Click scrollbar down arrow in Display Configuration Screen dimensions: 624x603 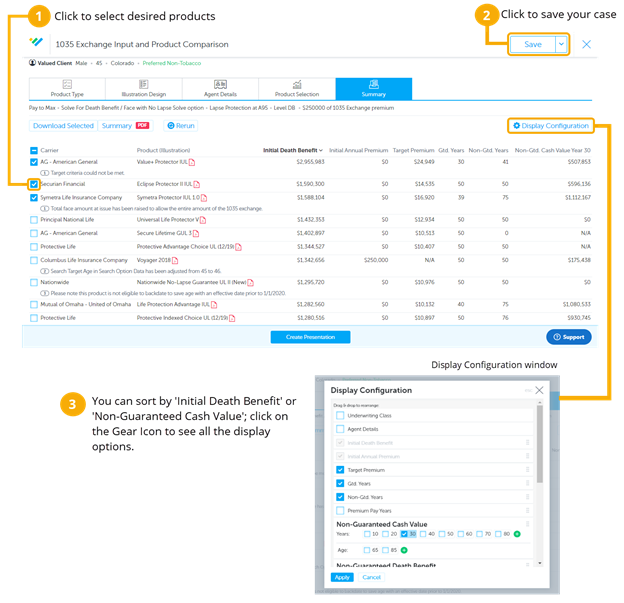pos(540,563)
